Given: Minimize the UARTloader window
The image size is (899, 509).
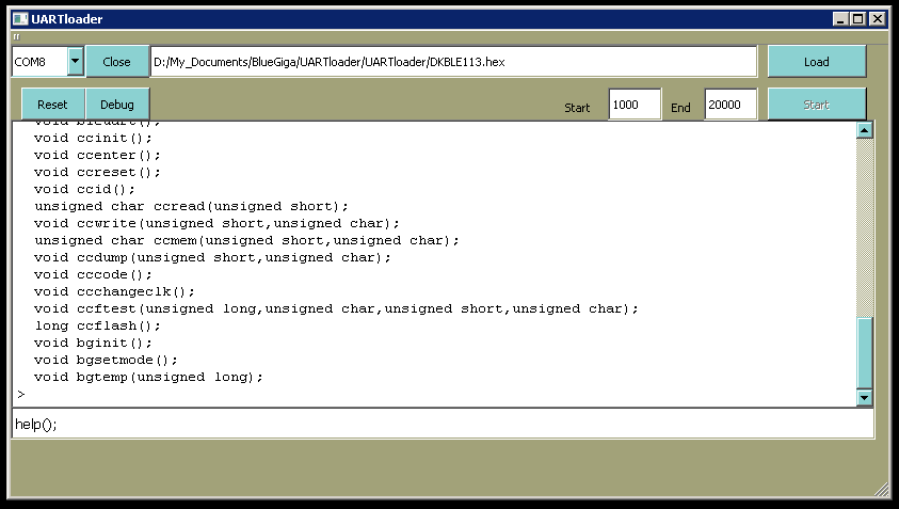Looking at the screenshot, I should tap(841, 19).
